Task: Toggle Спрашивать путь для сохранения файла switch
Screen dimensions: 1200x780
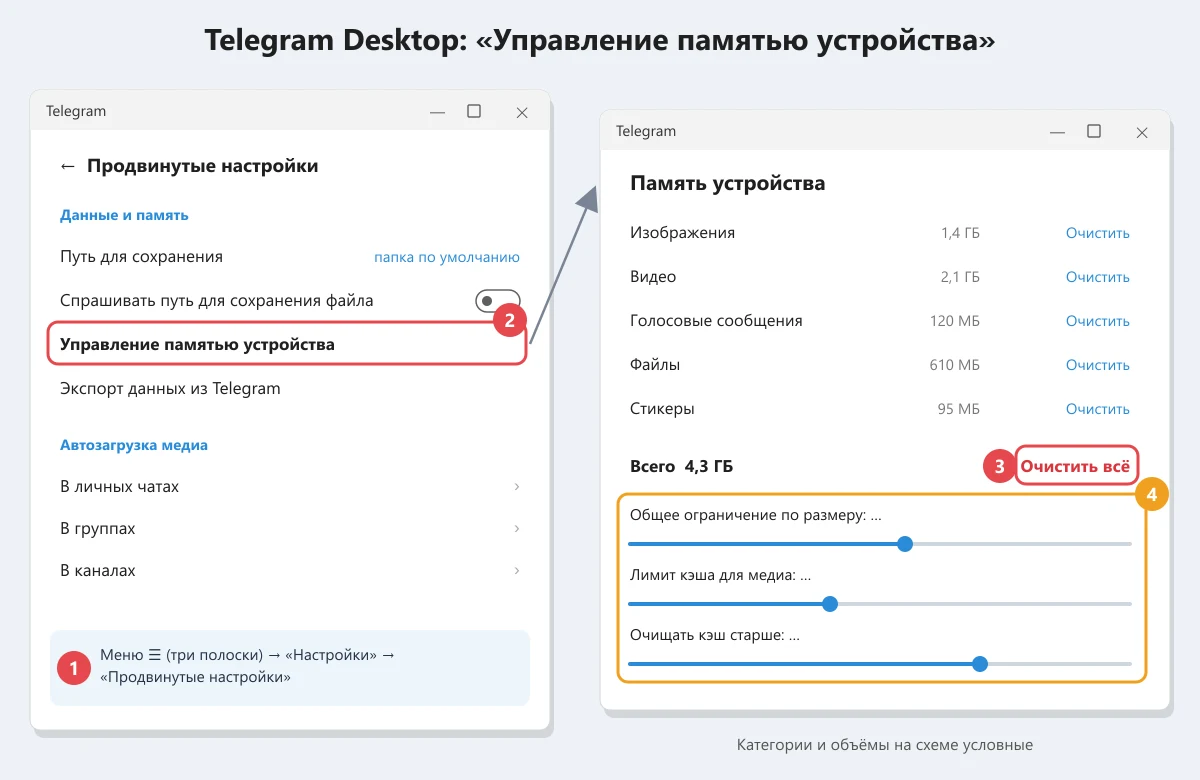Action: tap(497, 300)
